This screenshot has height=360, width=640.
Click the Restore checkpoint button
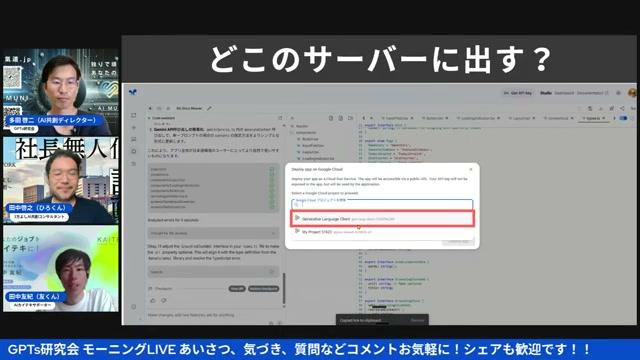pos(263,289)
